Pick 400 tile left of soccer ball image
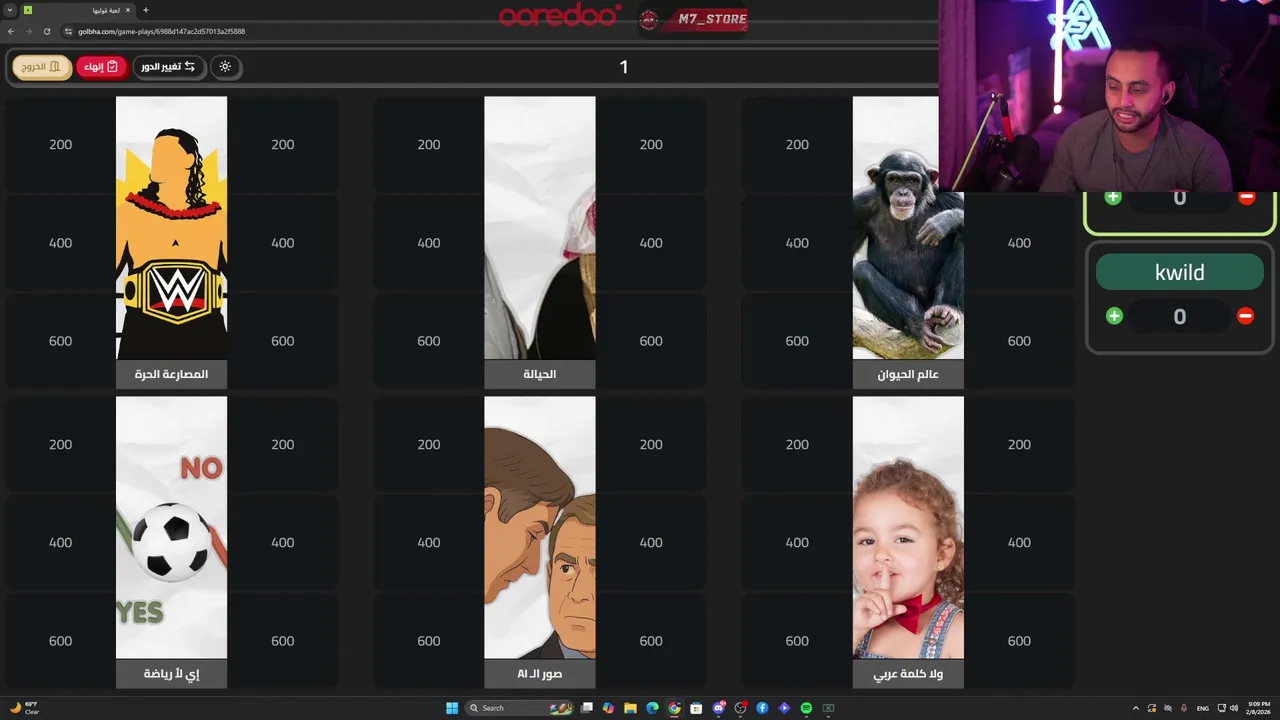Viewport: 1280px width, 720px height. (x=61, y=542)
